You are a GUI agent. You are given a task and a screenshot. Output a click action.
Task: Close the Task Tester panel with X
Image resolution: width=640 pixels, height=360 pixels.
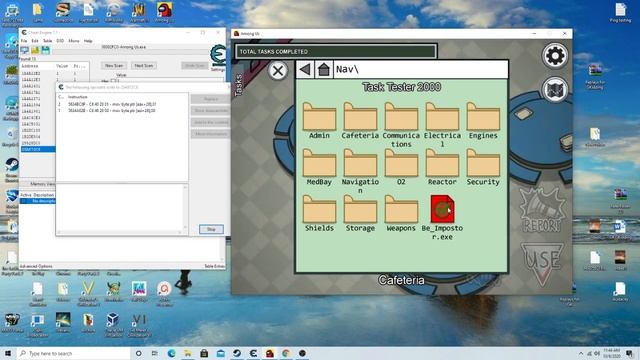[278, 71]
